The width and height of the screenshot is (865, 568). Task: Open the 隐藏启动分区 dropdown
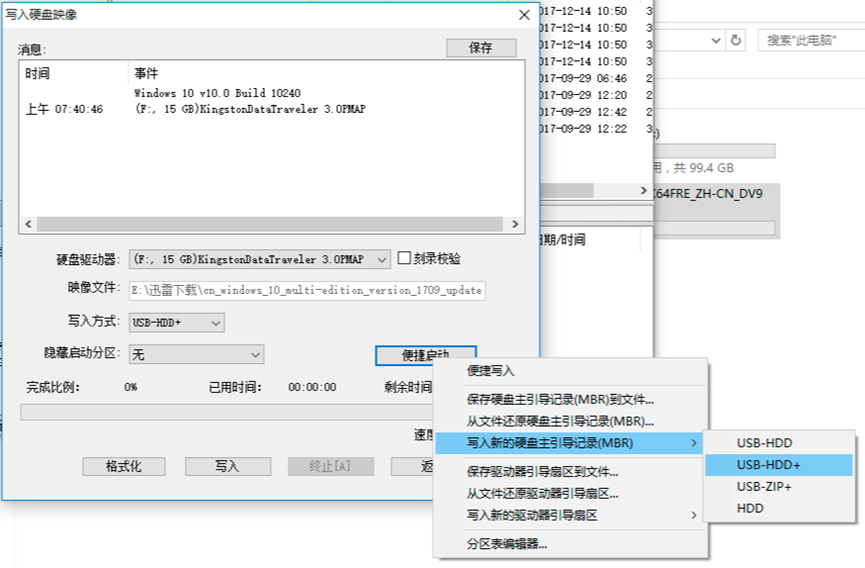coord(196,355)
